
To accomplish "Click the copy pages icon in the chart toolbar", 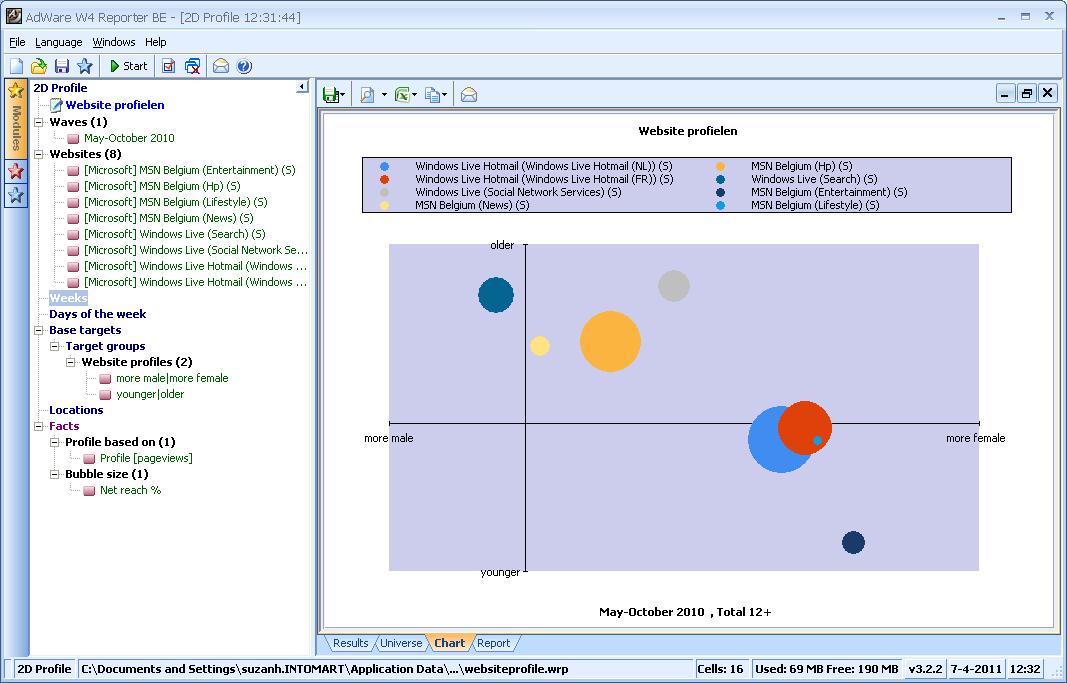I will tap(432, 95).
